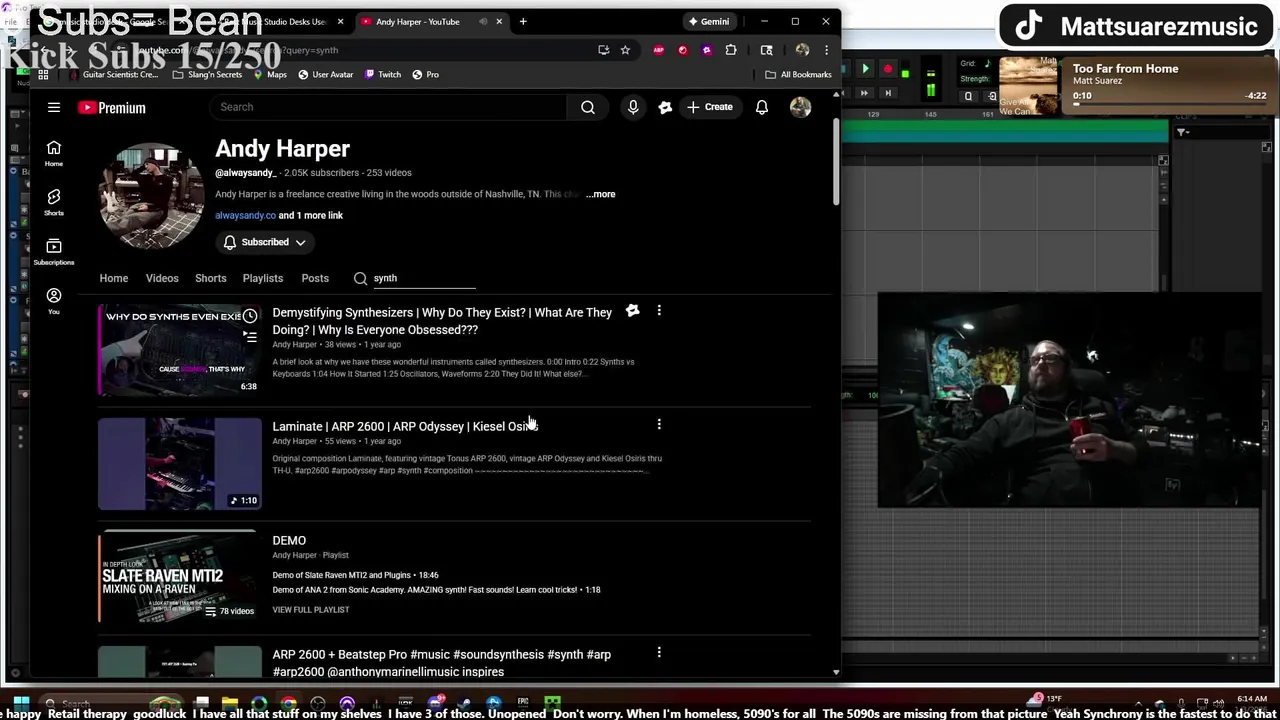
Task: Click the Andy Harper channel avatar
Action: pos(152,194)
